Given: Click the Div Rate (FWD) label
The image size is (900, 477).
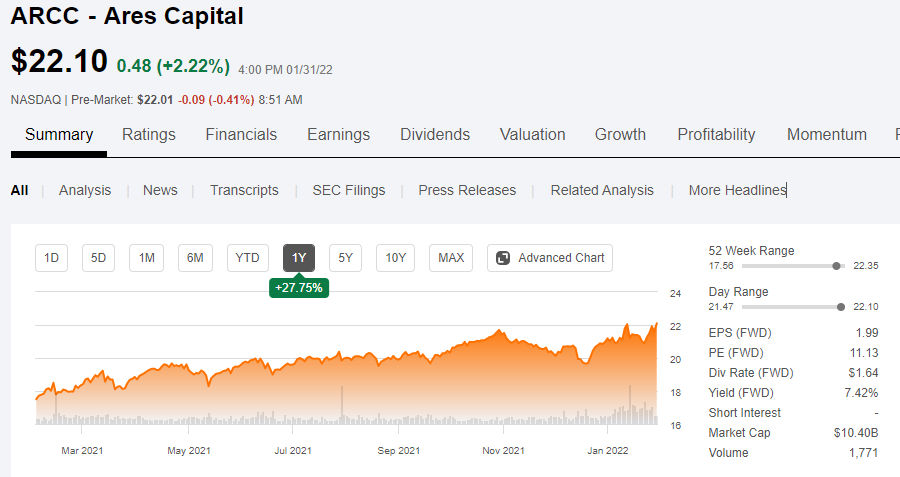Looking at the screenshot, I should (751, 373).
